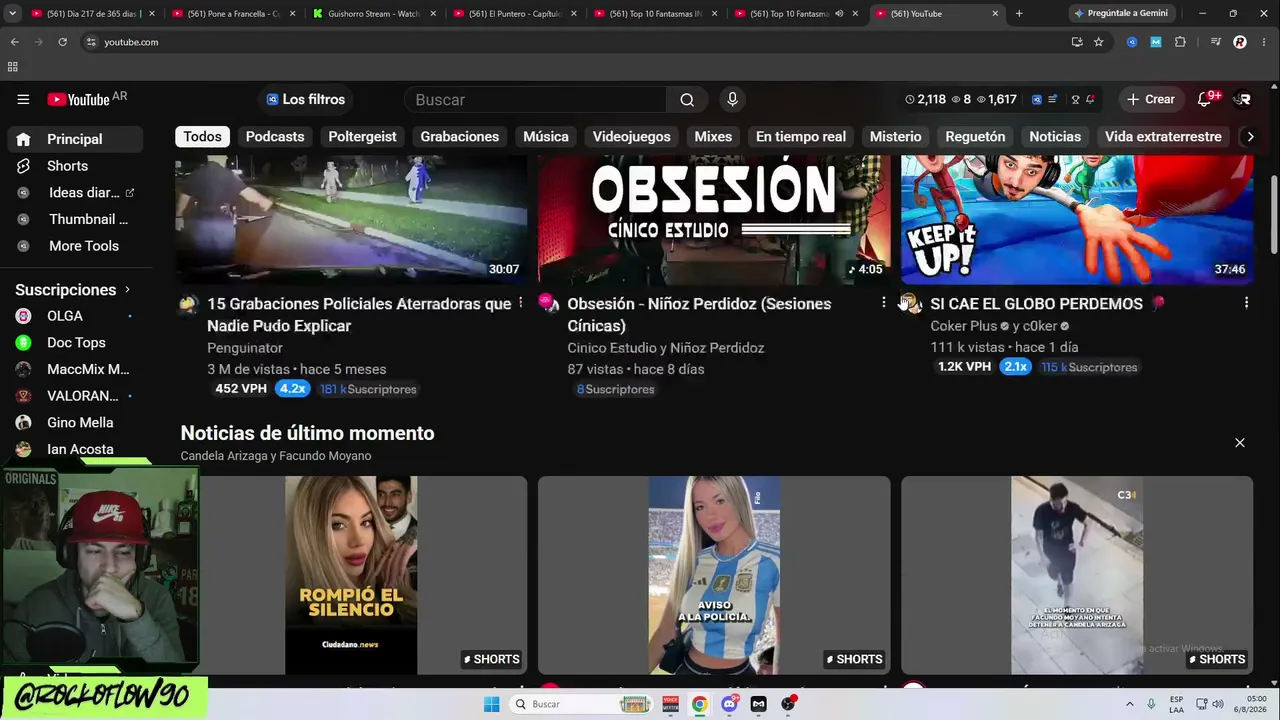This screenshot has width=1280, height=720.
Task: Select the Todos filter chip
Action: (x=202, y=136)
